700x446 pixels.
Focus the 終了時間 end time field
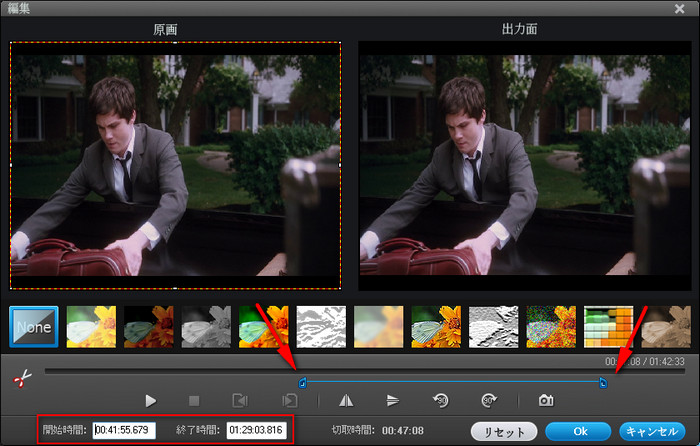pyautogui.click(x=256, y=430)
